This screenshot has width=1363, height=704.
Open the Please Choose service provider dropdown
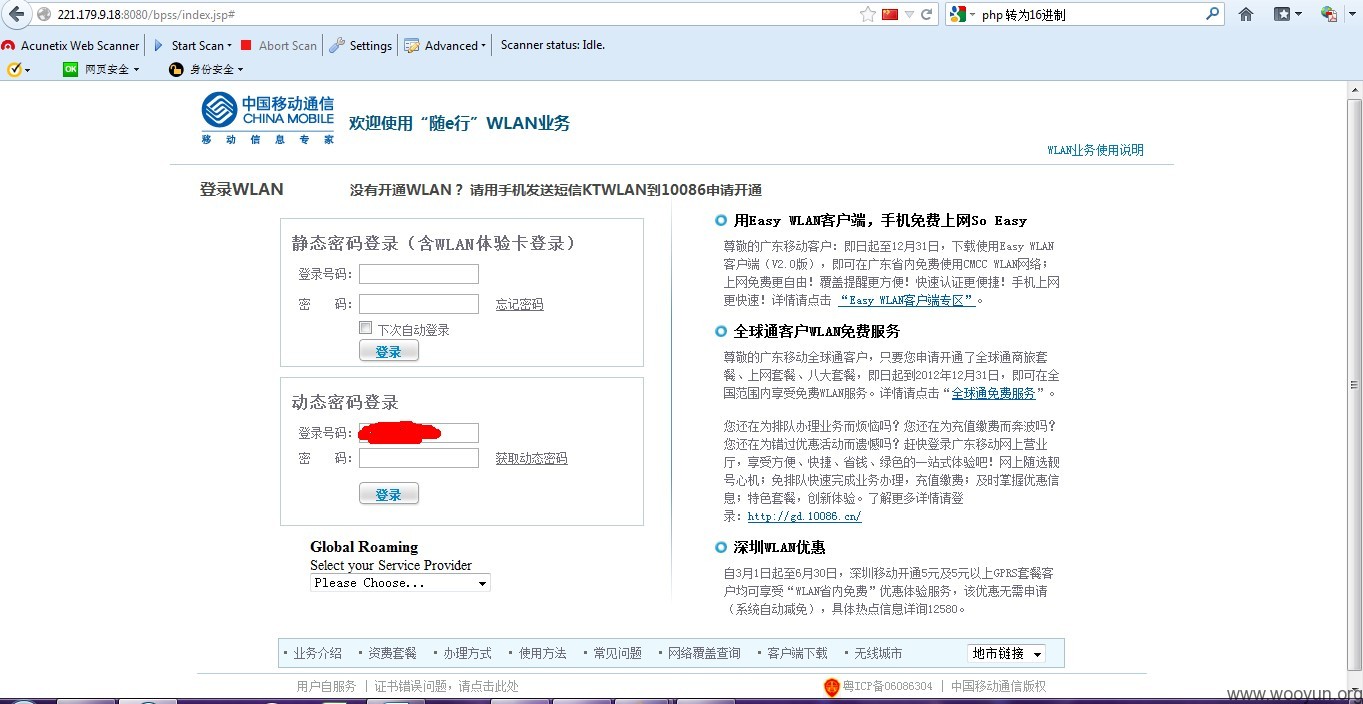pyautogui.click(x=400, y=583)
